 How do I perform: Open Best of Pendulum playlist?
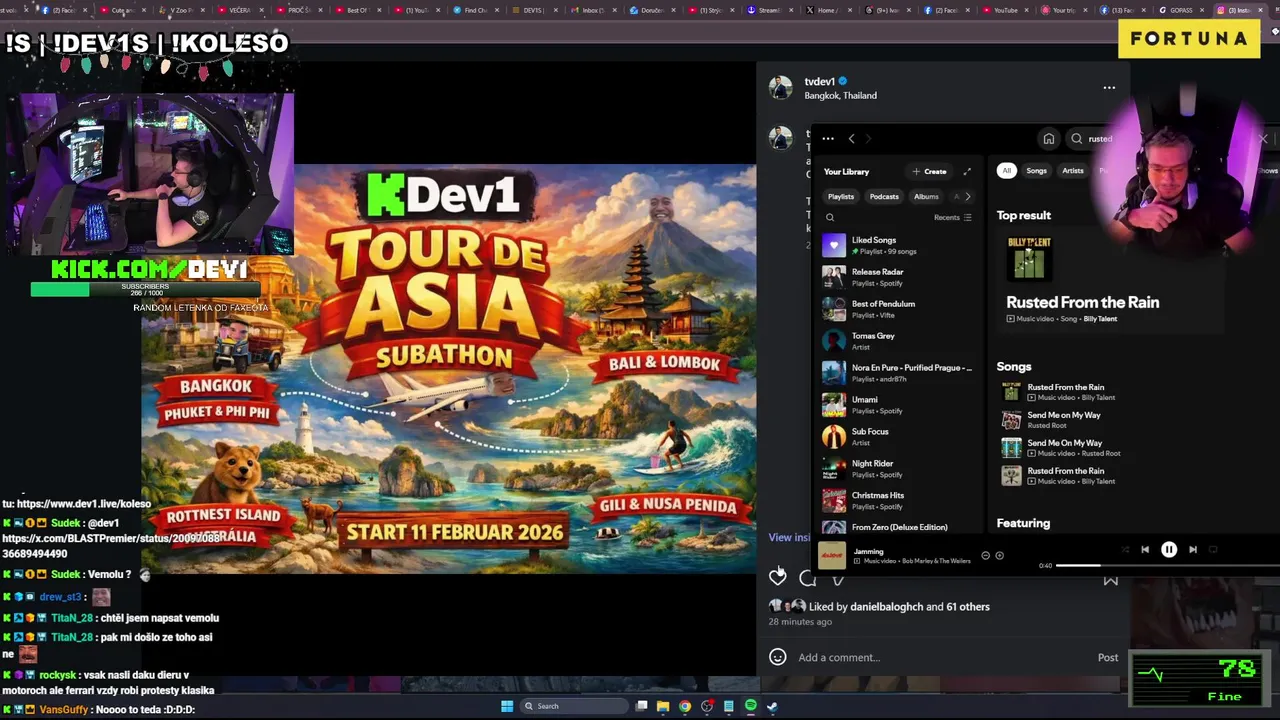[x=897, y=309]
